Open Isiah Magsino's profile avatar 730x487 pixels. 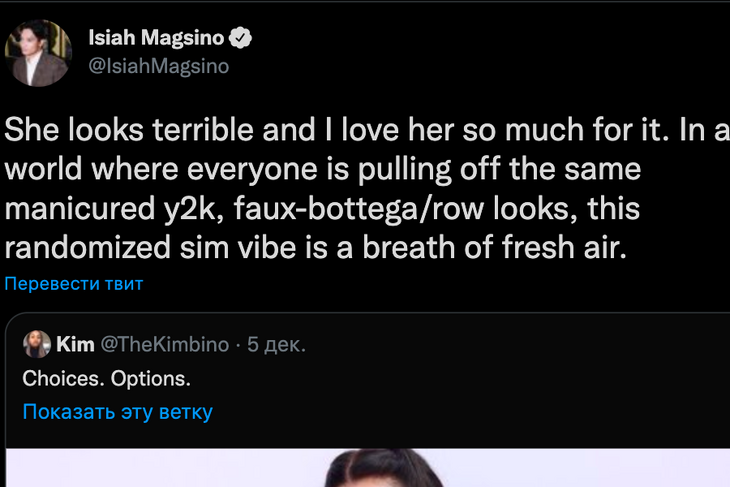(39, 52)
